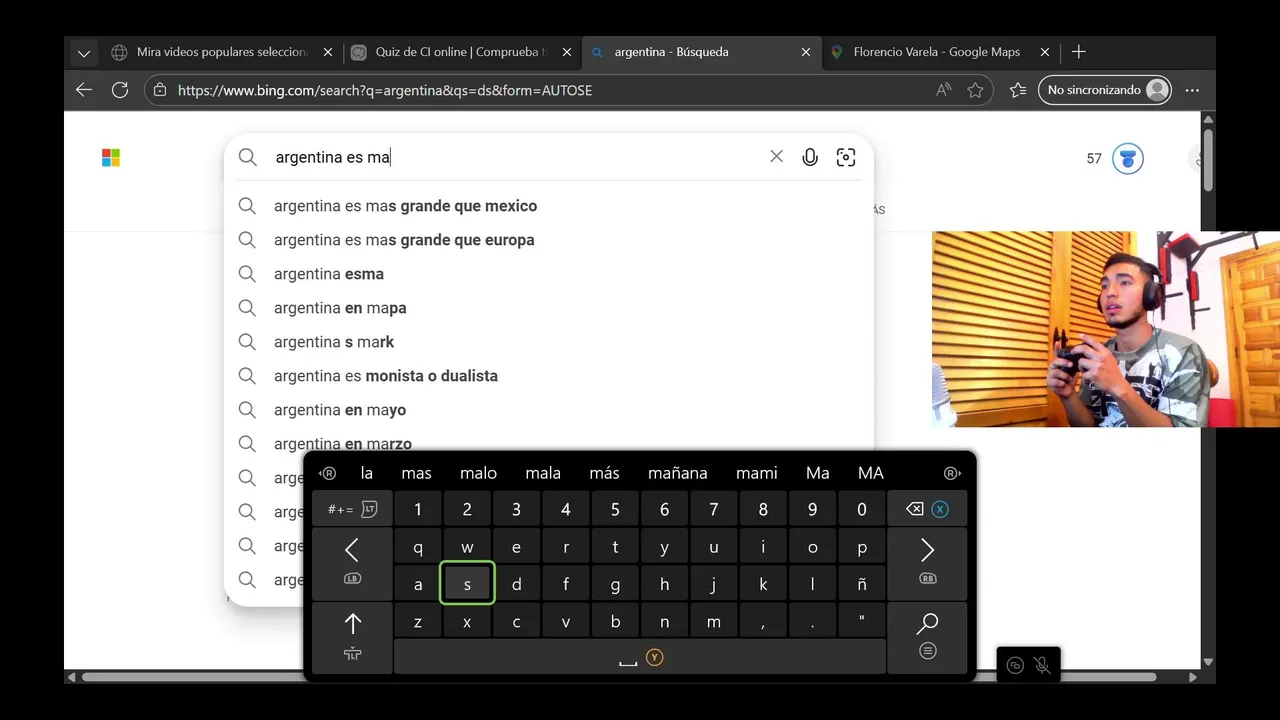Viewport: 1280px width, 720px height.
Task: Click the vertical page scrollbar thumb
Action: click(x=1208, y=160)
